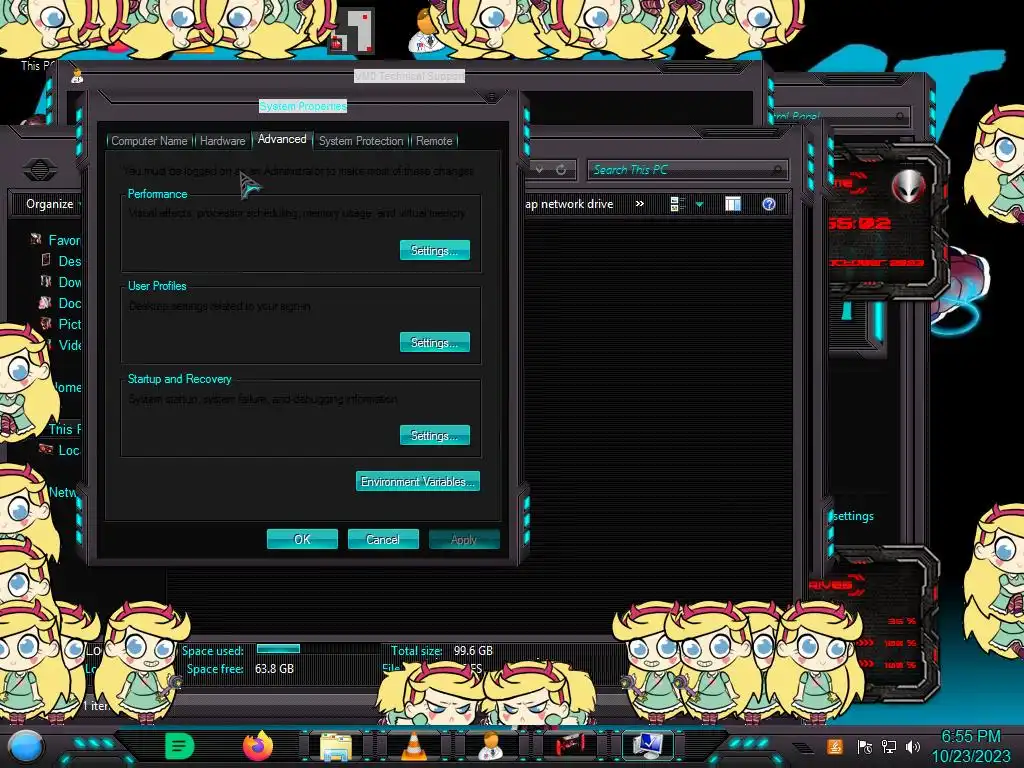This screenshot has width=1024, height=768.
Task: Click the Java tray icon
Action: [x=834, y=746]
